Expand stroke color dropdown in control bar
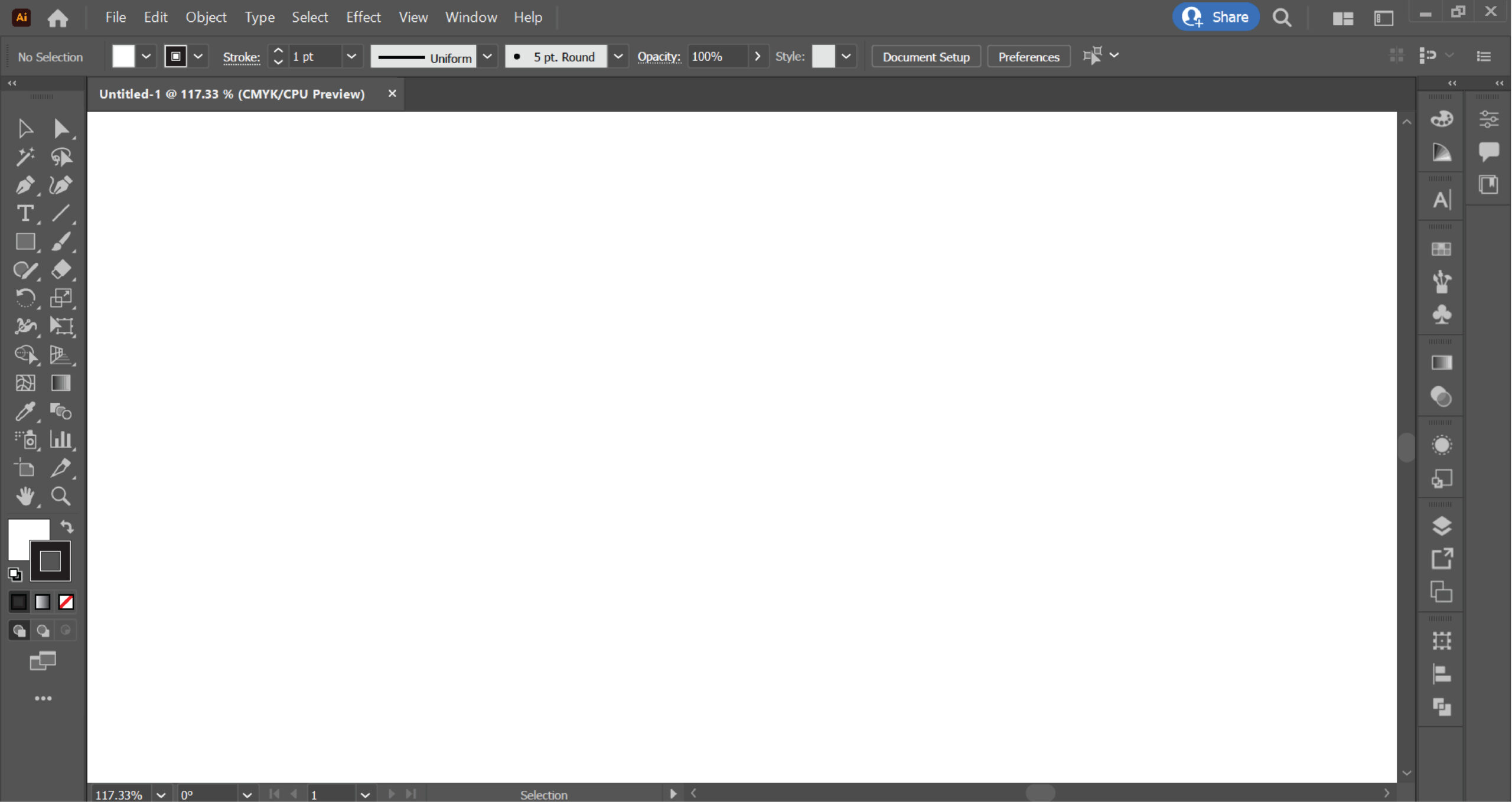This screenshot has width=1512, height=802. pyautogui.click(x=198, y=57)
